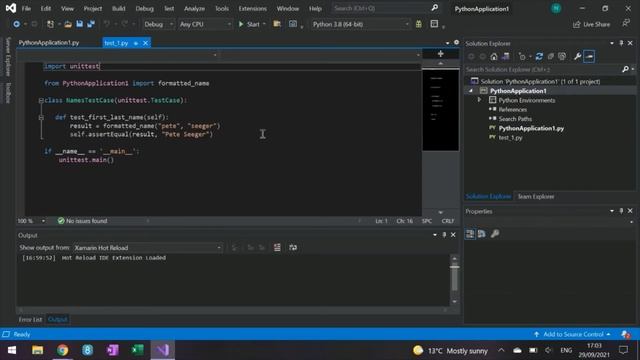This screenshot has height=360, width=640.
Task: Click the Output window vertical scrollbar
Action: [454, 280]
